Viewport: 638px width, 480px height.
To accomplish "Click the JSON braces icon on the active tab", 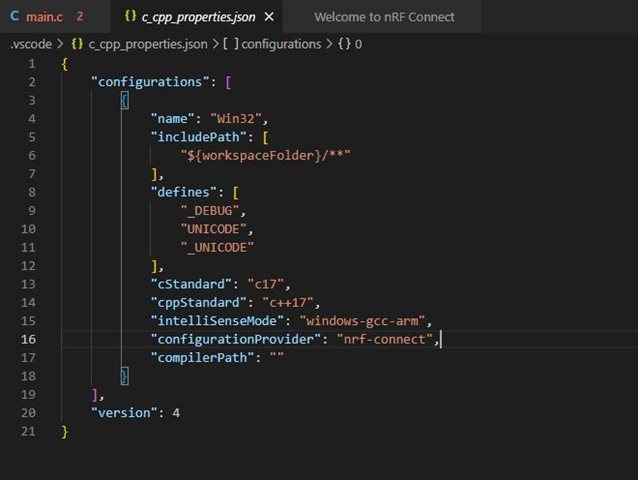I will tap(130, 16).
